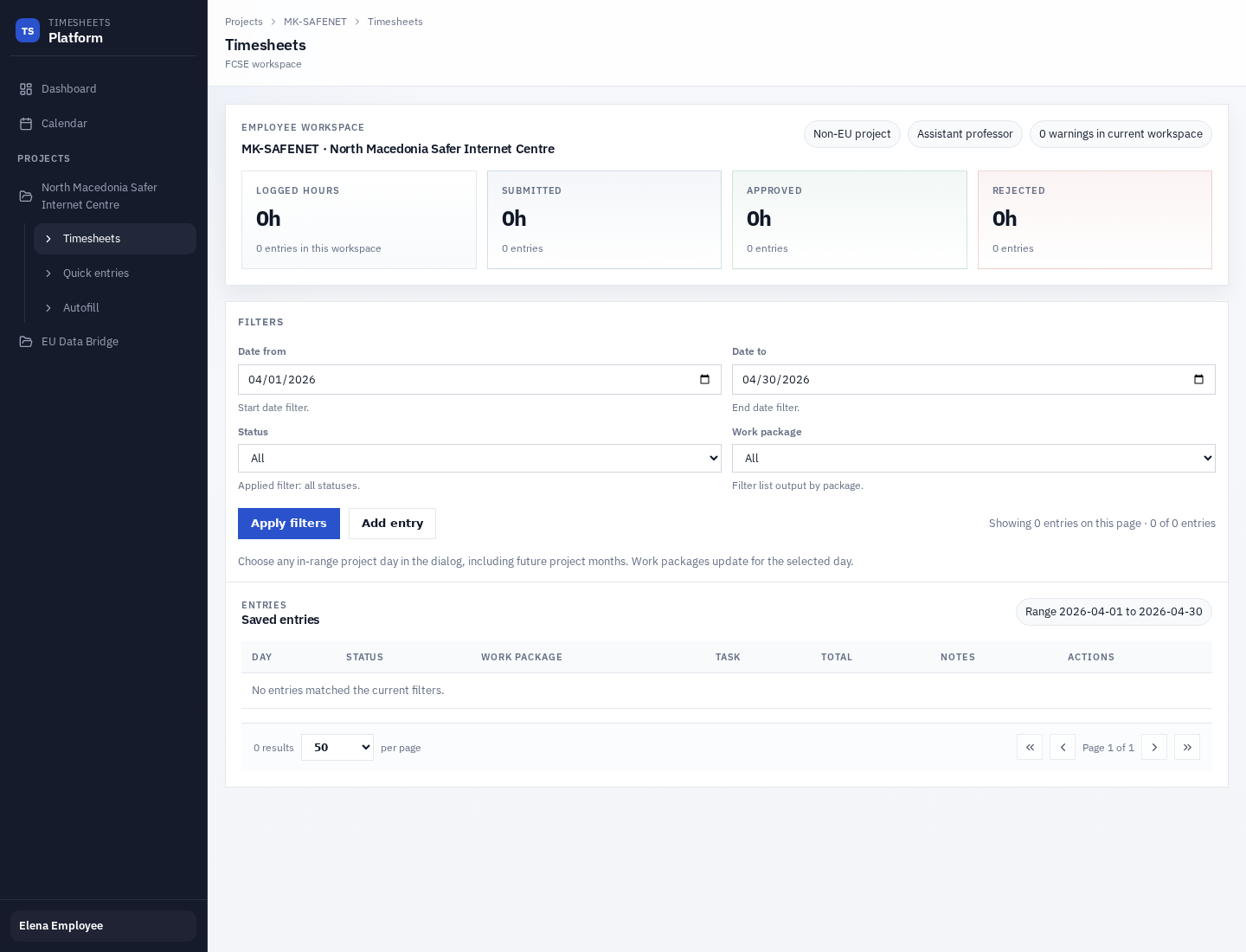Expand the Autofill section chevron
This screenshot has height=952, width=1246.
click(x=49, y=308)
